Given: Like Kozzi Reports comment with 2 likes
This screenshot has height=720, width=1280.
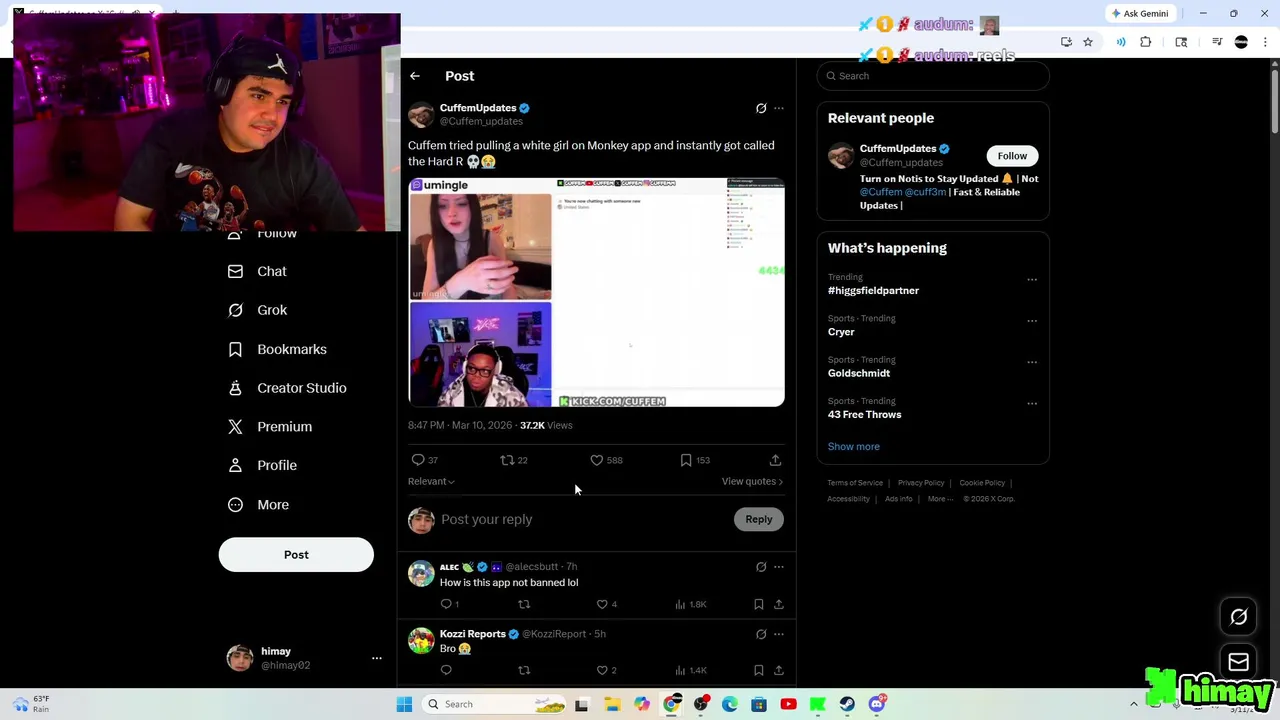Looking at the screenshot, I should (x=602, y=670).
